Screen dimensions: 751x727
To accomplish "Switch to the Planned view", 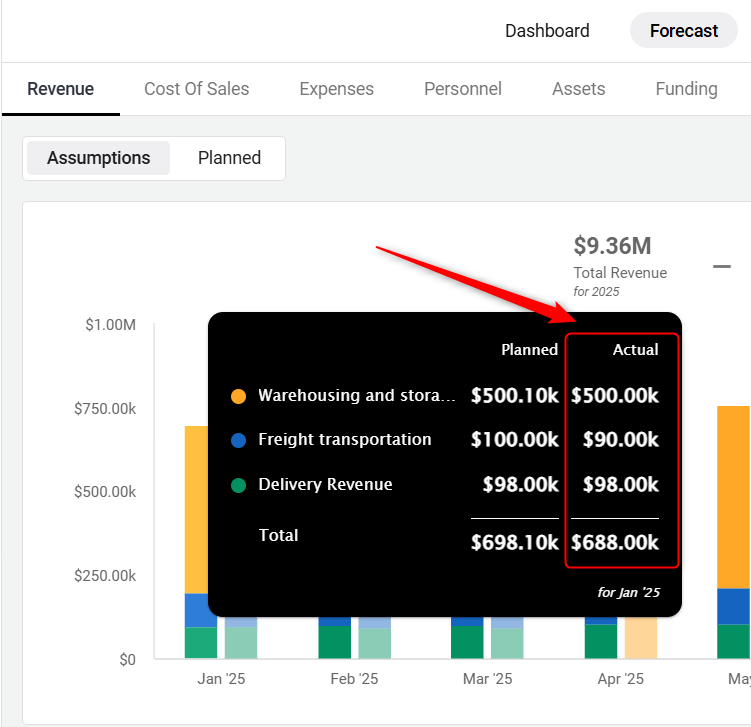I will [229, 158].
